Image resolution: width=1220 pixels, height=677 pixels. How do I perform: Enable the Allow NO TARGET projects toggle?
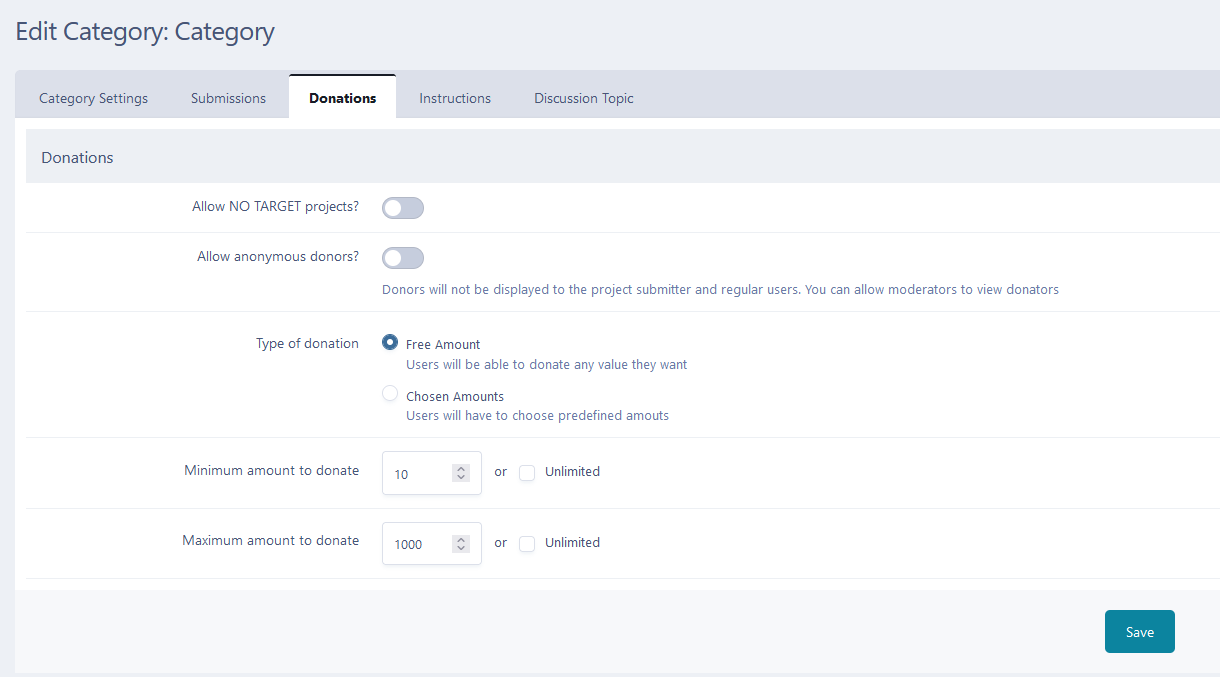(403, 208)
